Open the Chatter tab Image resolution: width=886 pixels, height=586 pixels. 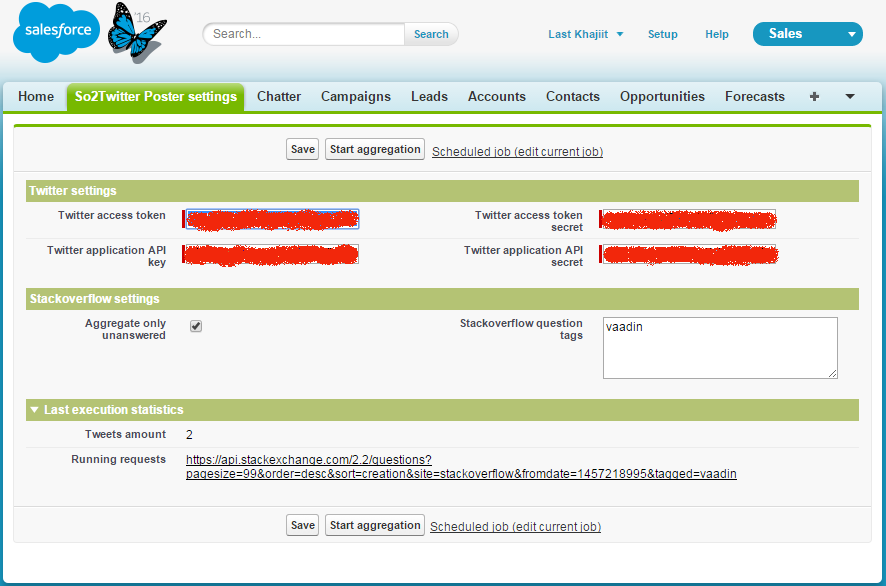(x=279, y=97)
